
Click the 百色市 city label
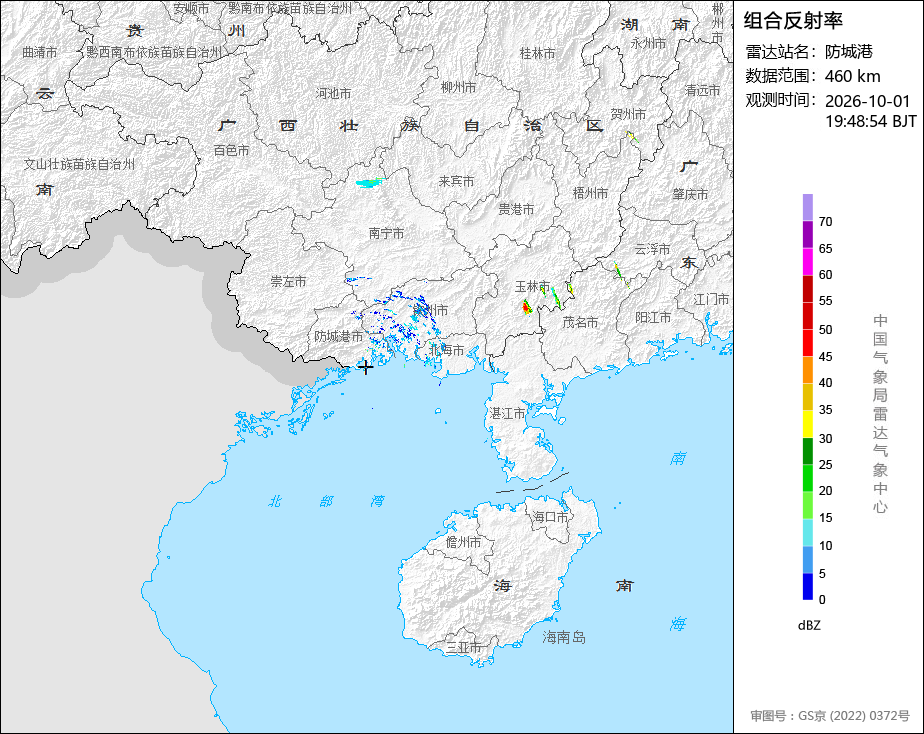click(231, 151)
